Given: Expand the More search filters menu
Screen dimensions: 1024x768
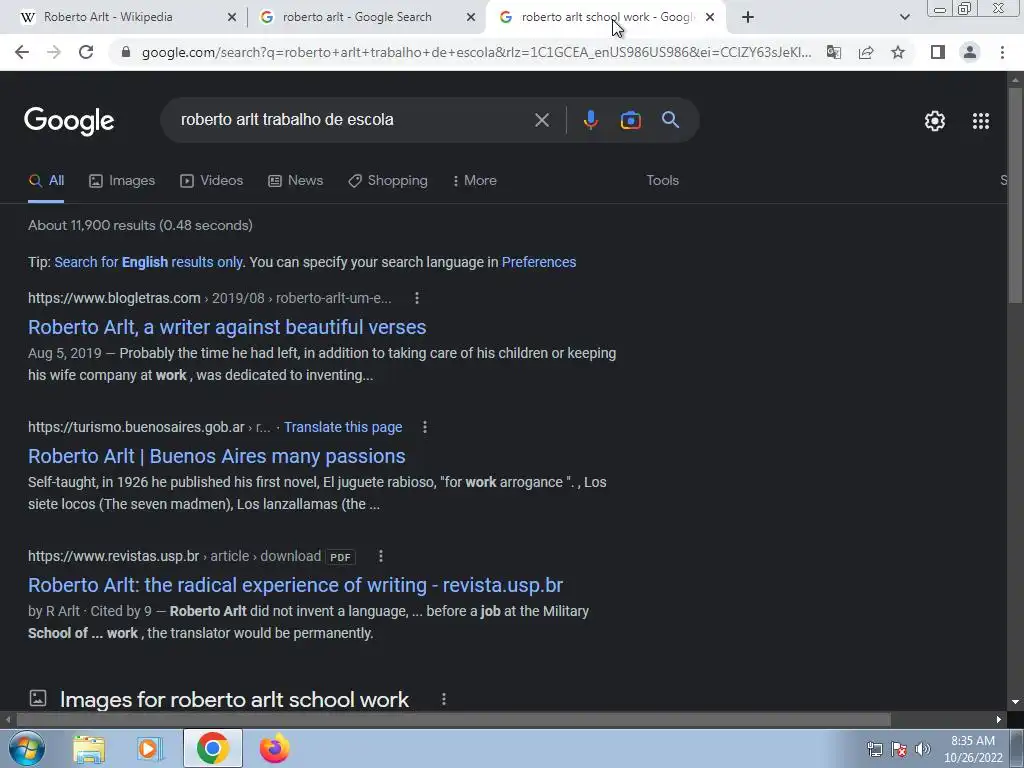Looking at the screenshot, I should [475, 181].
